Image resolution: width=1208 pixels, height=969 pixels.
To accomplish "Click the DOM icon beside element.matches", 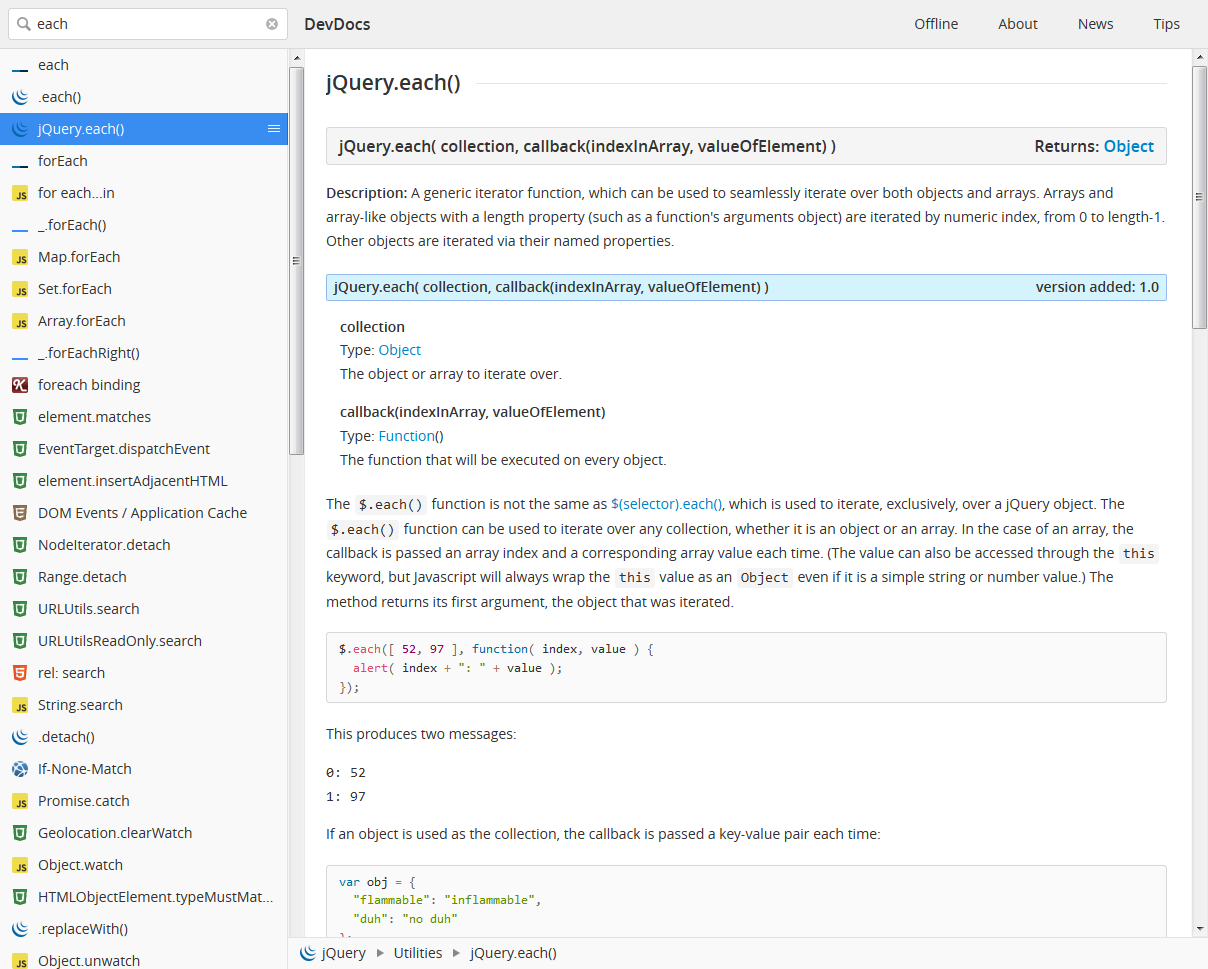I will tap(20, 417).
